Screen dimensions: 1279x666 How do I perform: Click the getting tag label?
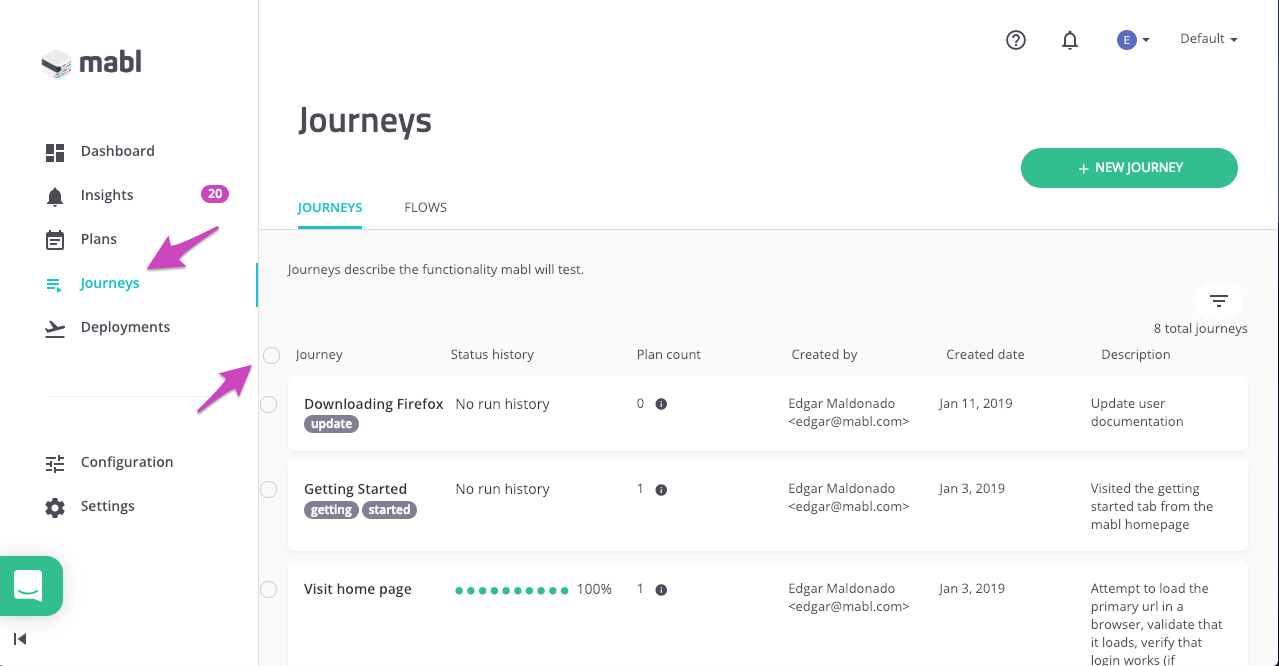pos(331,510)
